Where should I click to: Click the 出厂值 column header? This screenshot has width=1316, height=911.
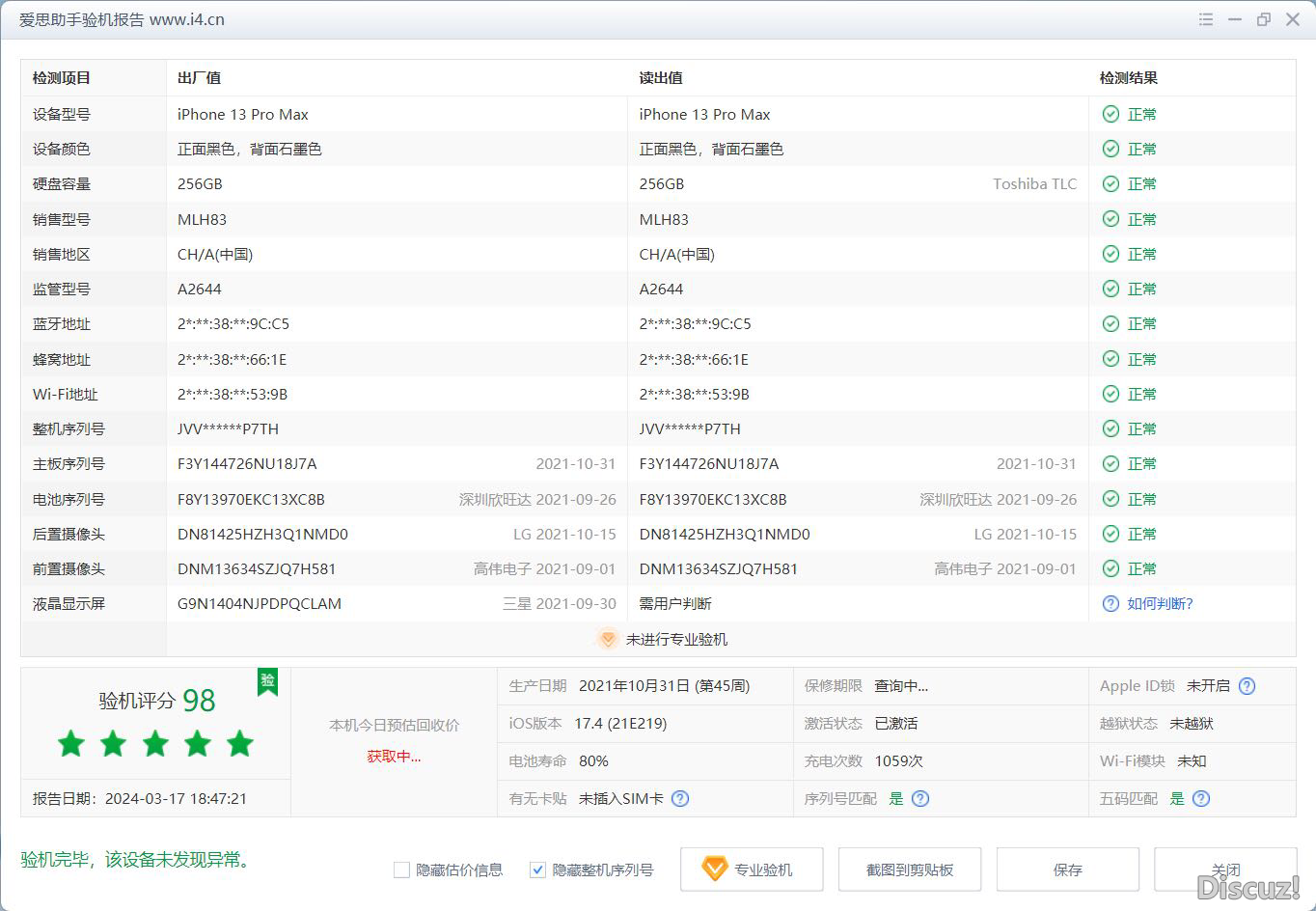click(199, 78)
